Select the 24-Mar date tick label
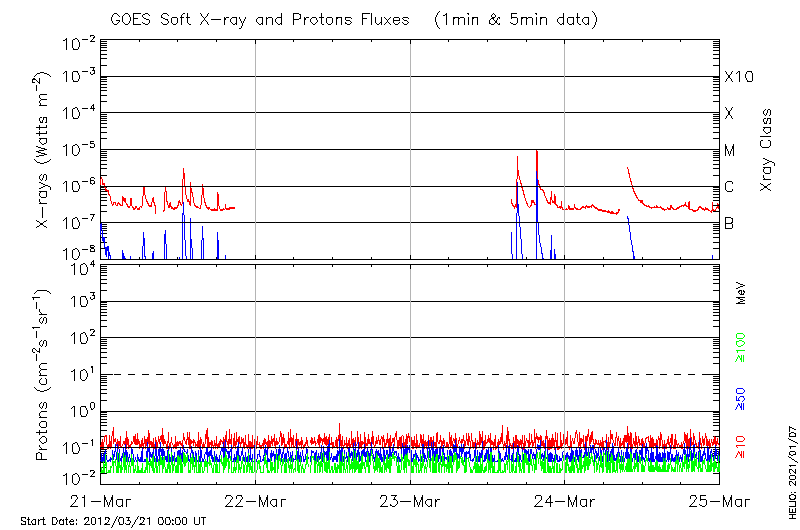This screenshot has width=800, height=530. (565, 501)
